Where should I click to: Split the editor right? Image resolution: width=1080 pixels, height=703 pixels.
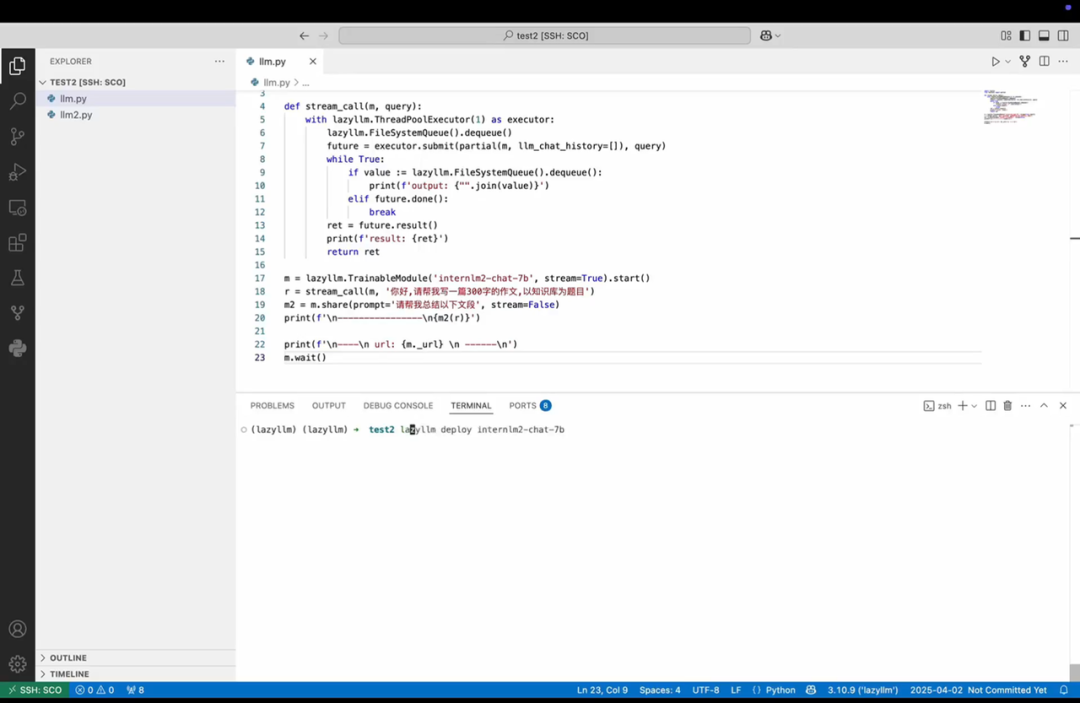(x=1044, y=61)
